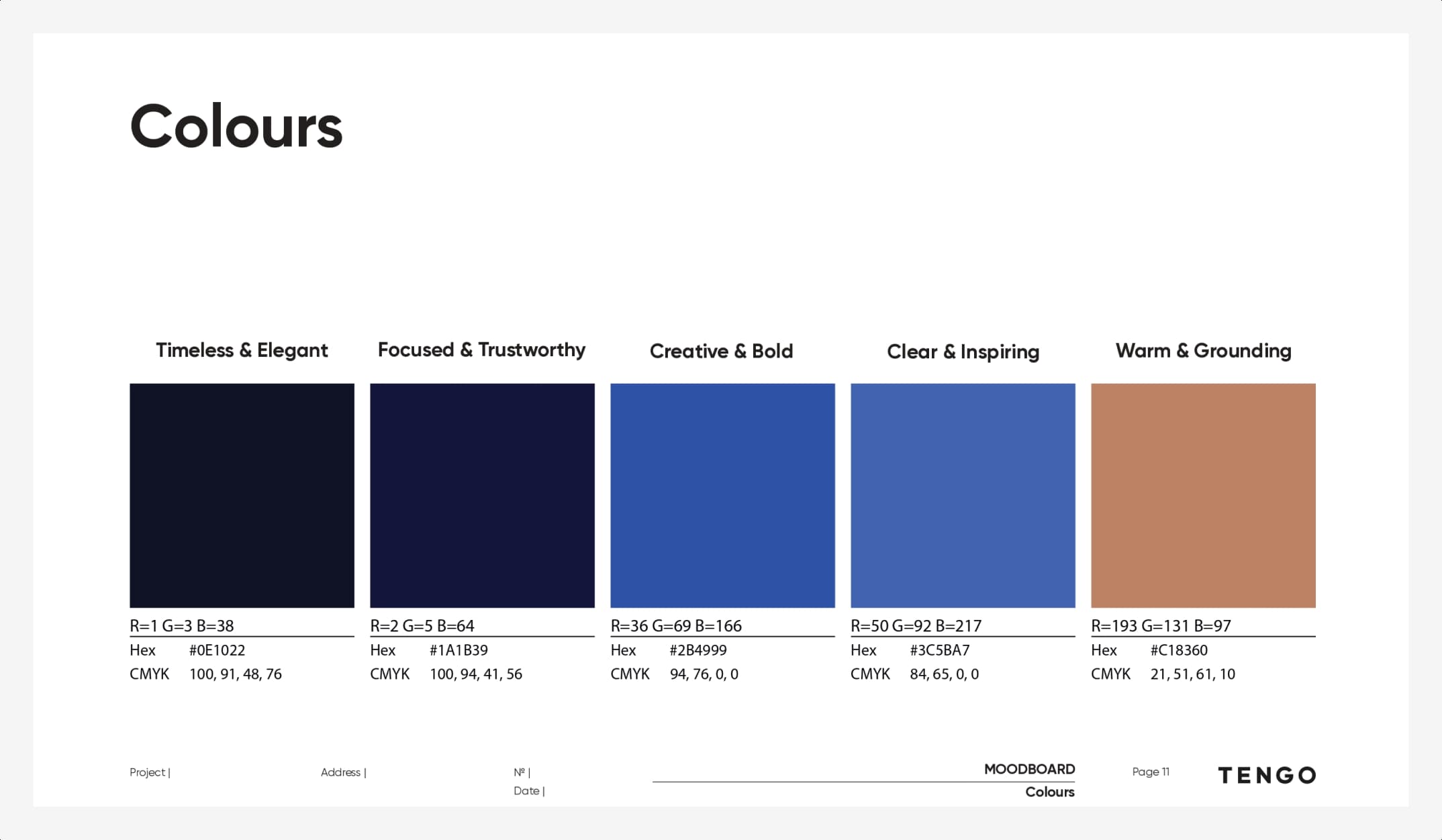The image size is (1442, 840).
Task: Click the TENGO logo
Action: pyautogui.click(x=1267, y=776)
